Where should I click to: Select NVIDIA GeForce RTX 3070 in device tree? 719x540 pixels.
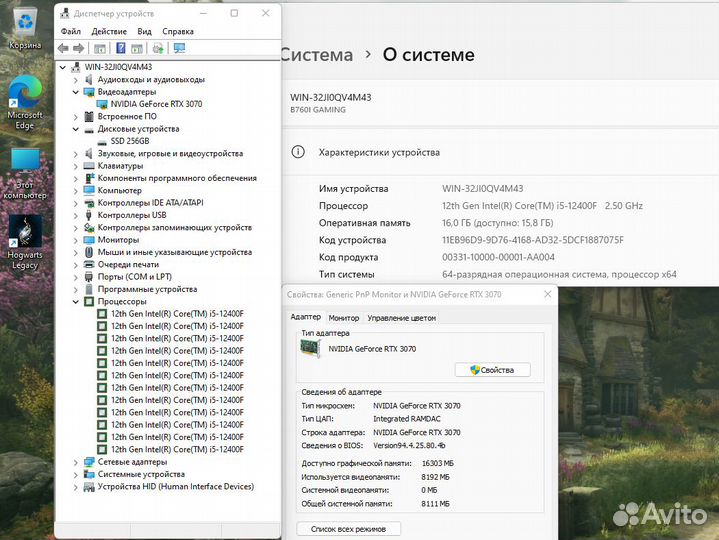tap(156, 104)
